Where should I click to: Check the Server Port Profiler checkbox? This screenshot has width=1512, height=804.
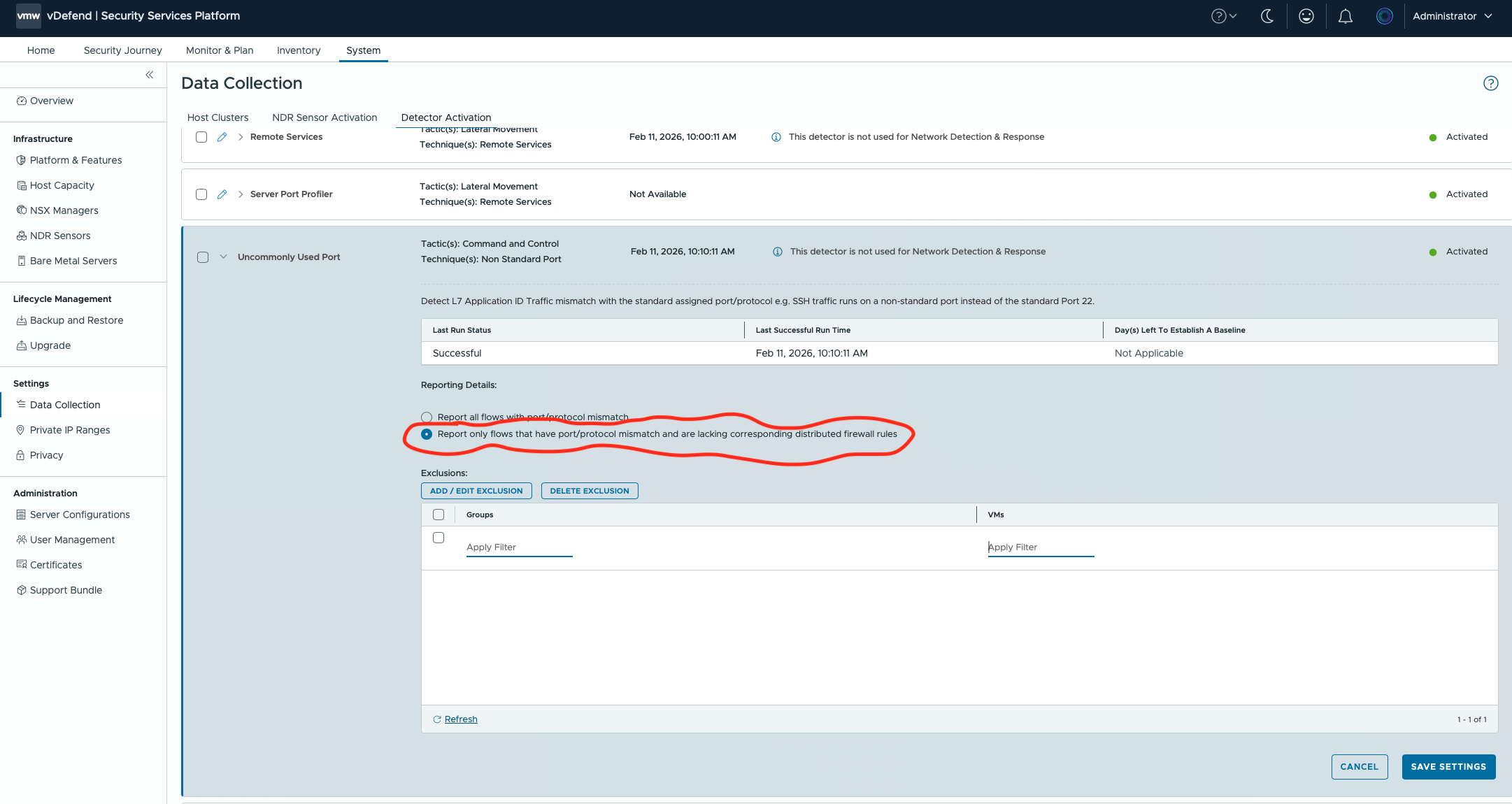point(201,194)
